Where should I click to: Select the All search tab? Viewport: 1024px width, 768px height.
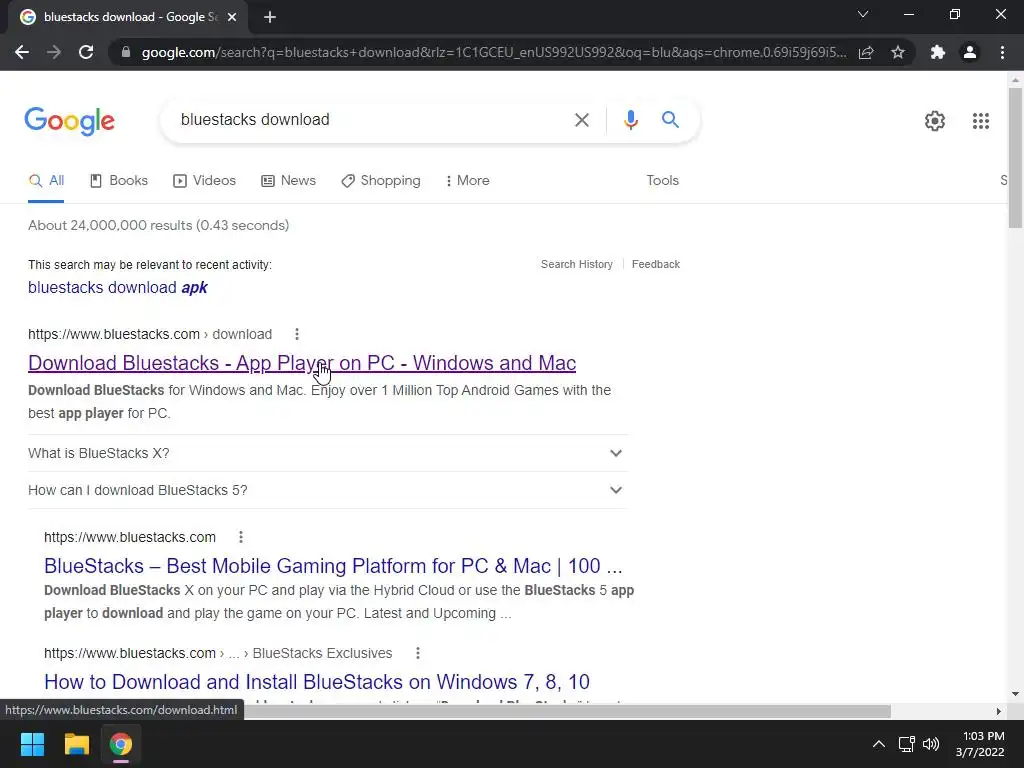pos(46,181)
